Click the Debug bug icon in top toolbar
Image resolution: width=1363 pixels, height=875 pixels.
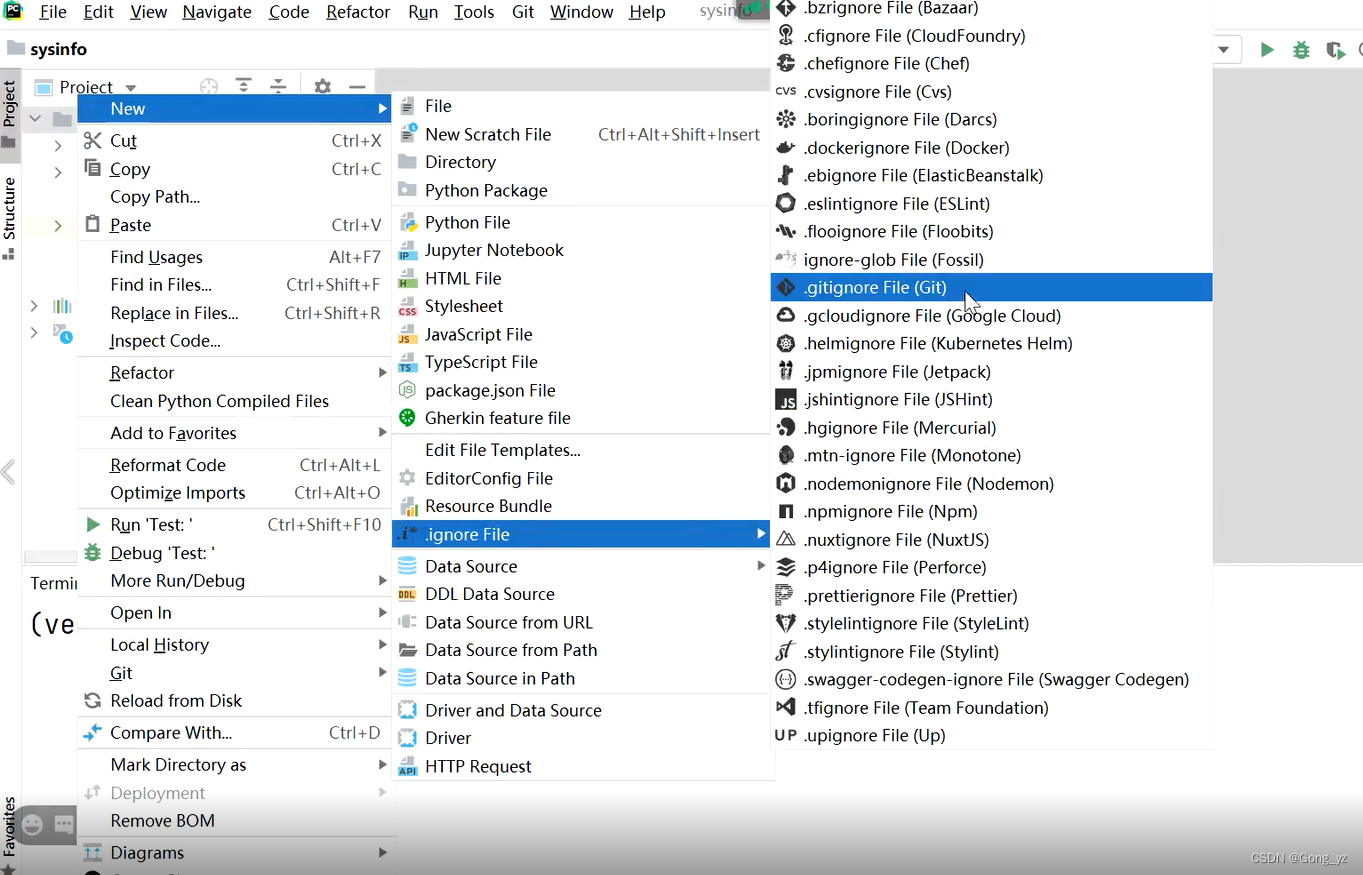click(x=1301, y=50)
